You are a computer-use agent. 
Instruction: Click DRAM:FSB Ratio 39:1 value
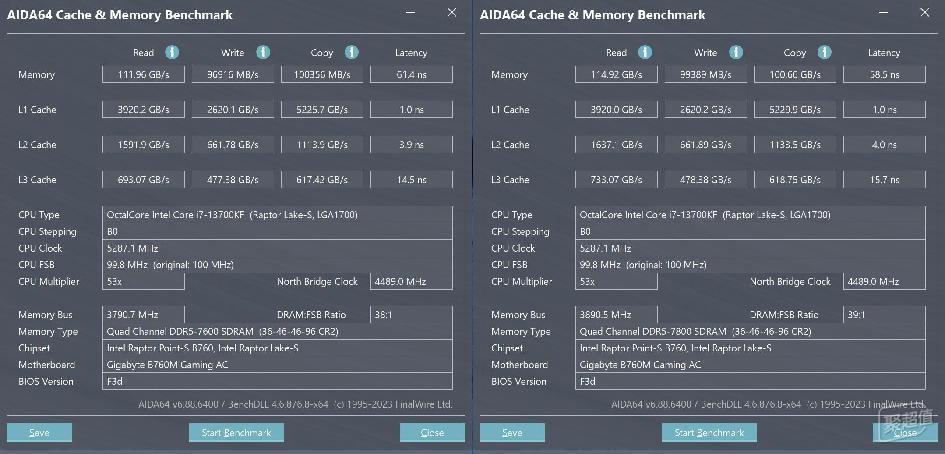[x=884, y=315]
